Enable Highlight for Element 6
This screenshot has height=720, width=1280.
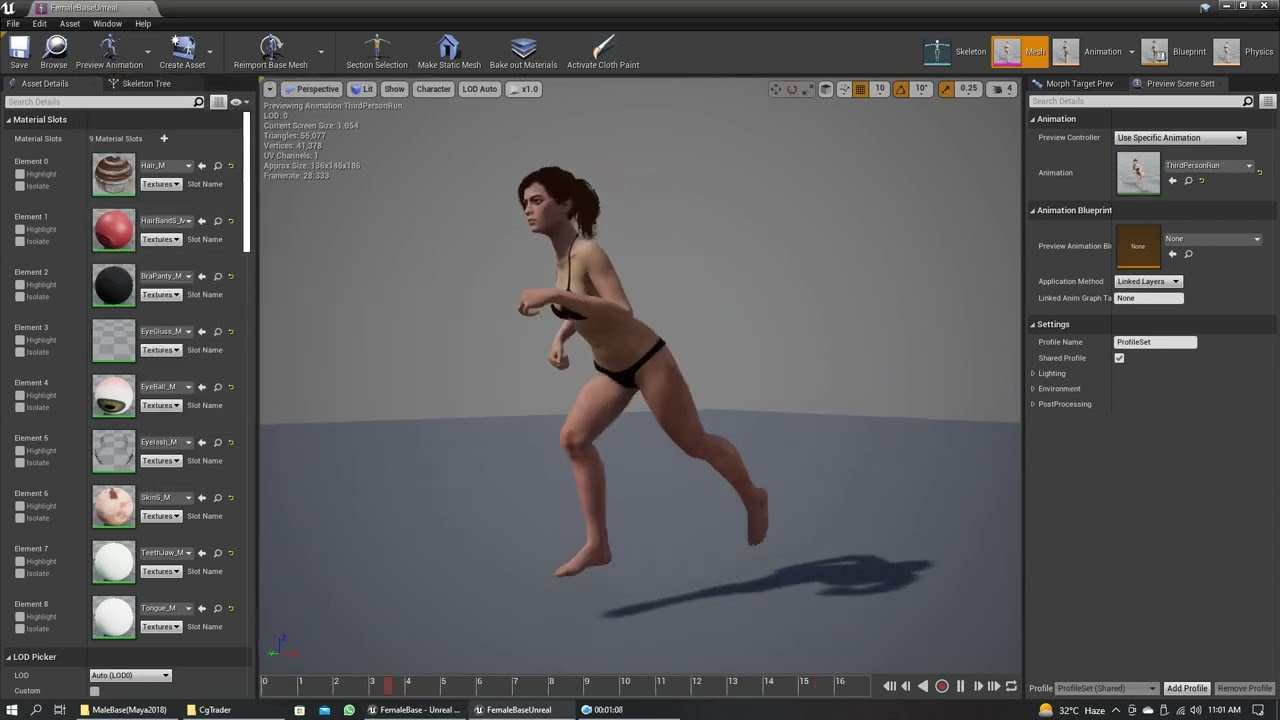coord(20,506)
